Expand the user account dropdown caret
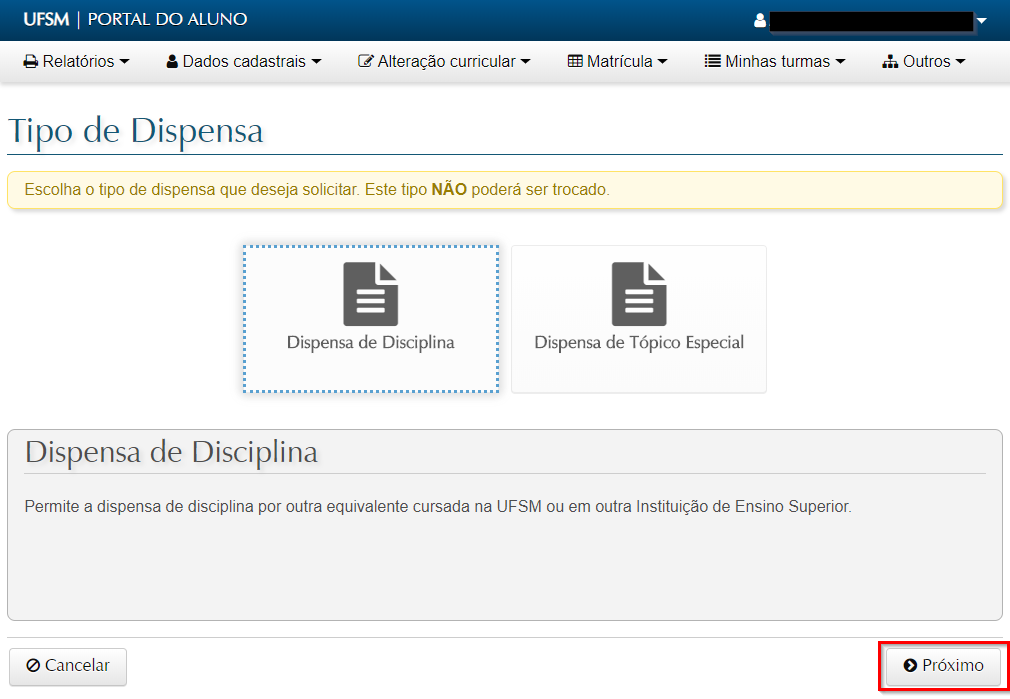Image resolution: width=1010 pixels, height=699 pixels. coord(981,21)
